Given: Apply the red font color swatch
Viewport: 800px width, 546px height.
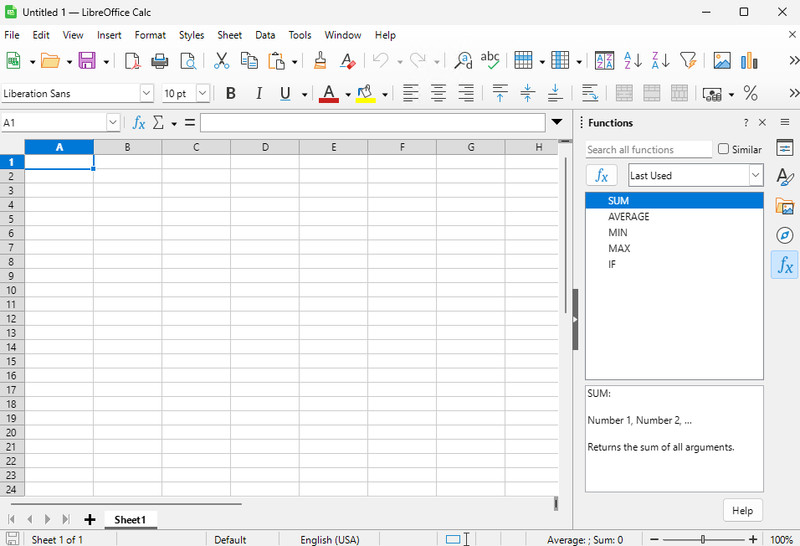Looking at the screenshot, I should coord(329,93).
